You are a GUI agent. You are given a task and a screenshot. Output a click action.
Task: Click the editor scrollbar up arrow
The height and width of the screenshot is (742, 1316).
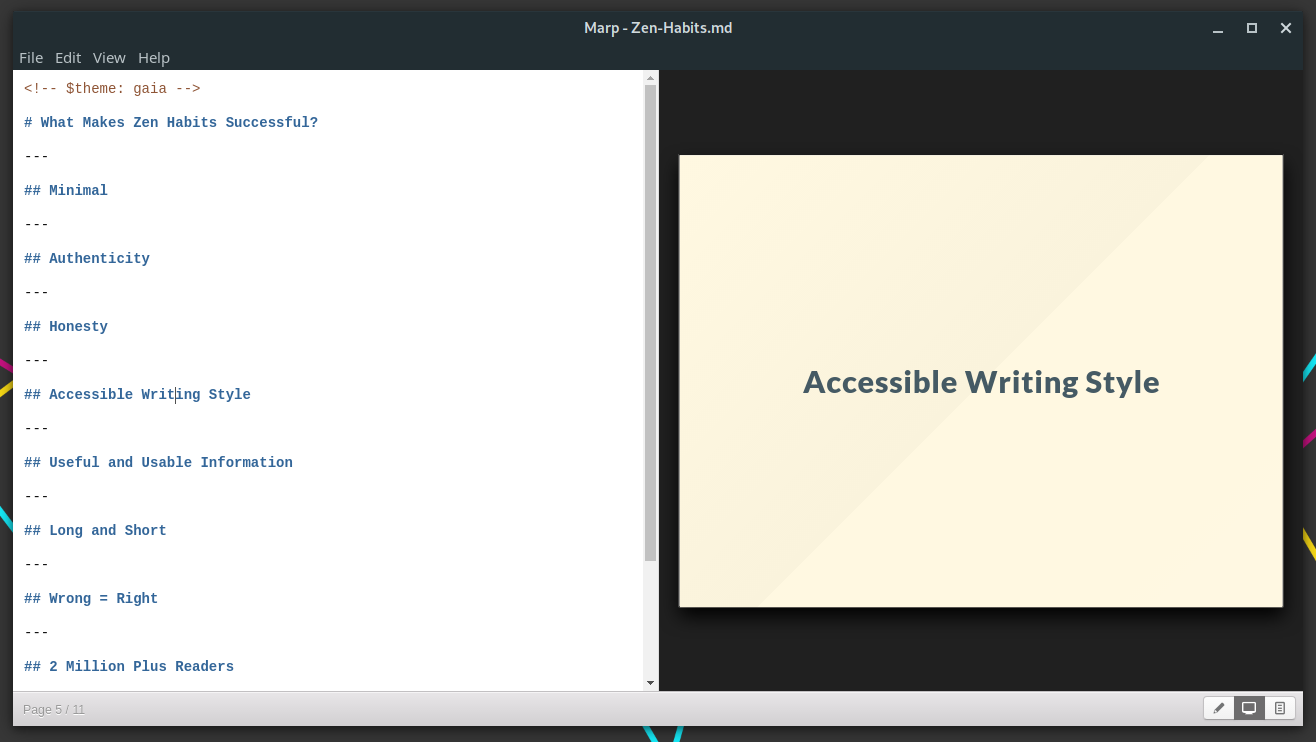coord(650,78)
